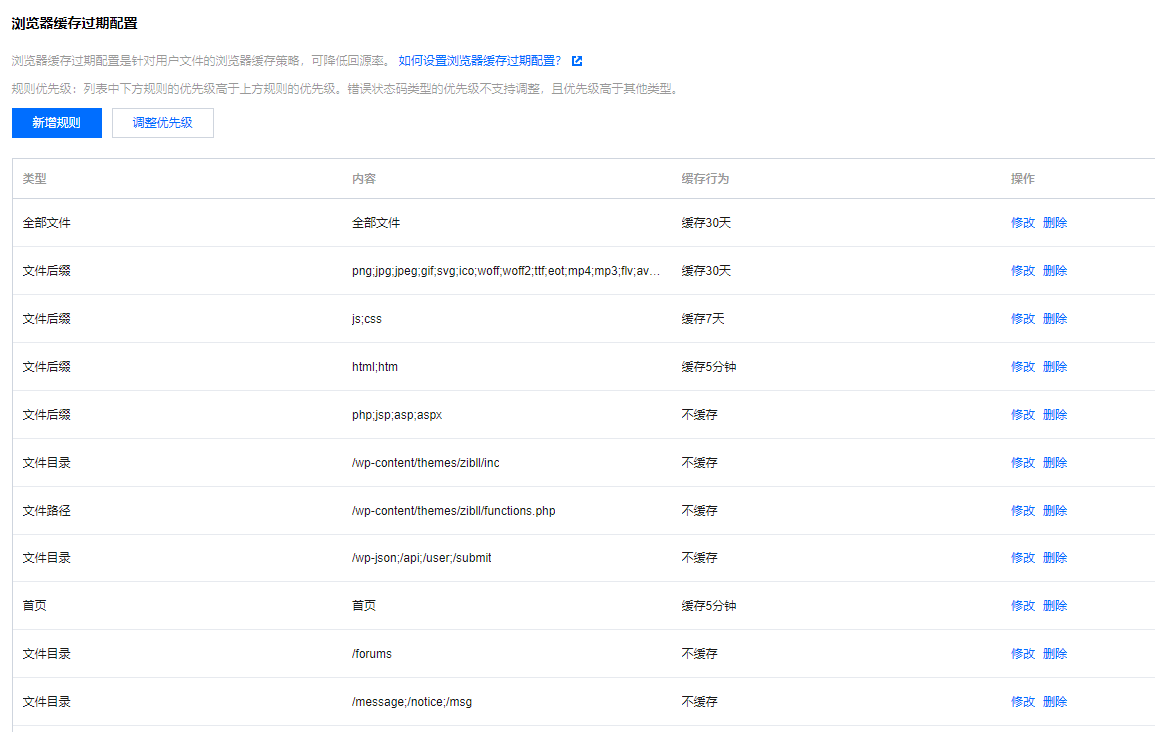
Task: Click the 缓存行为 column header
Action: tap(706, 178)
